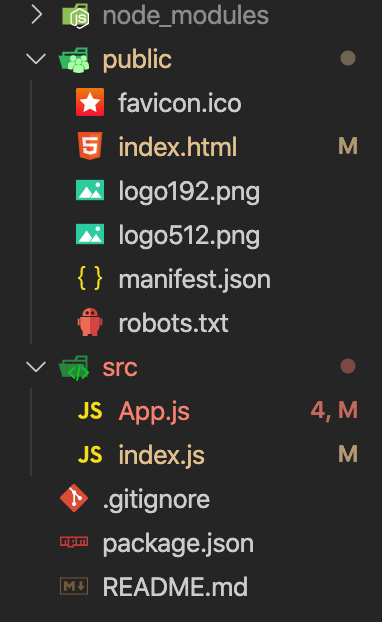Click the braces icon of manifest.json
Viewport: 382px width, 622px height.
(x=90, y=278)
